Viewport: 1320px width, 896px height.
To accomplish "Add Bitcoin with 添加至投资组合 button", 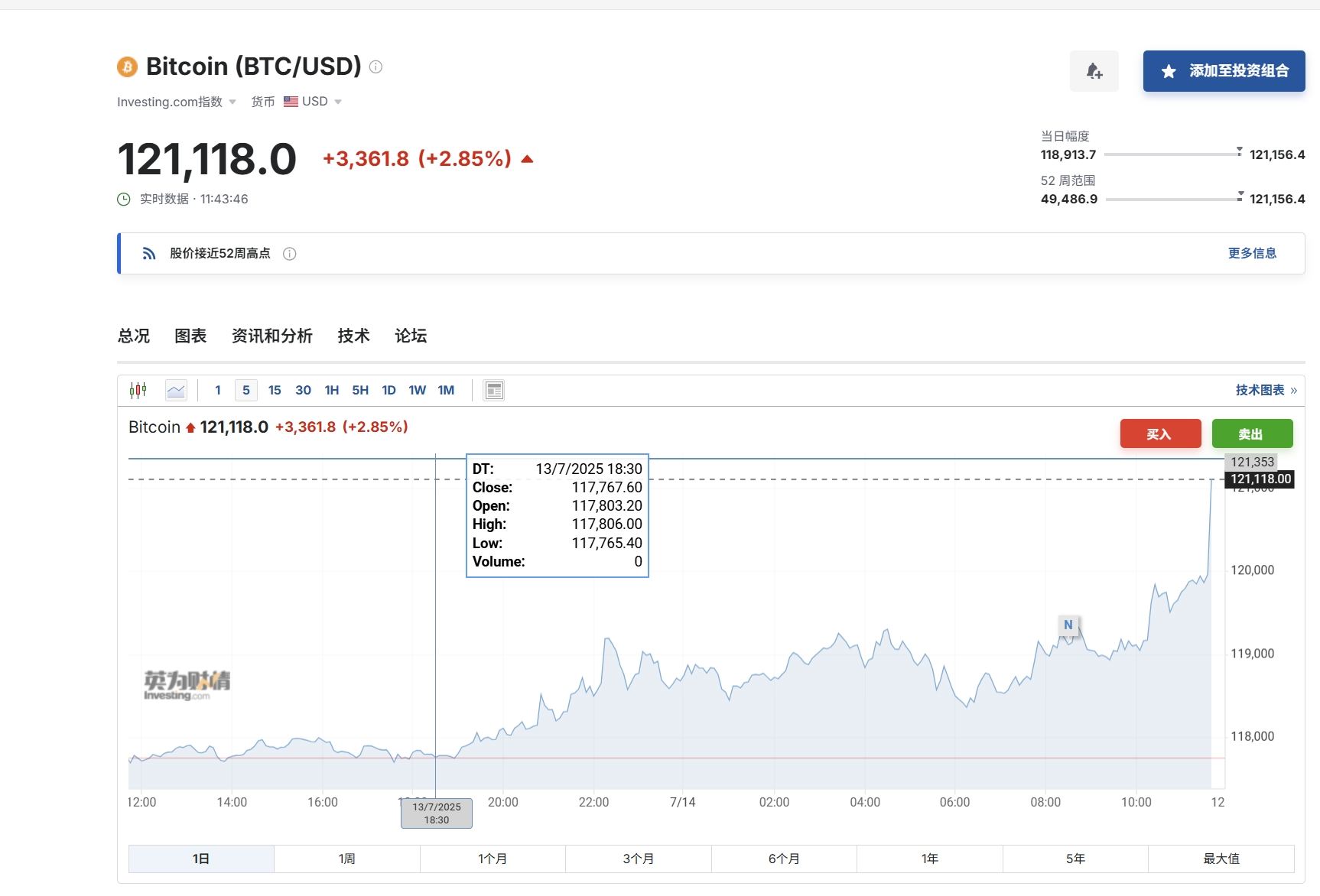I will pos(1224,71).
